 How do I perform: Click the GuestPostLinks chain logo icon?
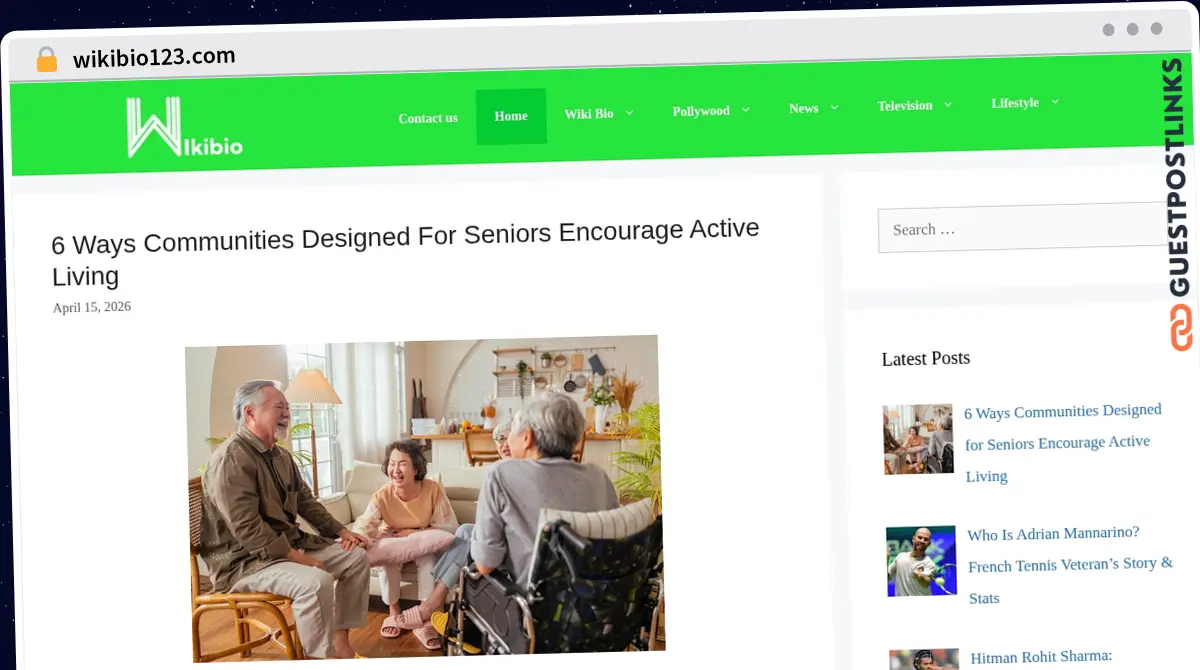coord(1182,327)
